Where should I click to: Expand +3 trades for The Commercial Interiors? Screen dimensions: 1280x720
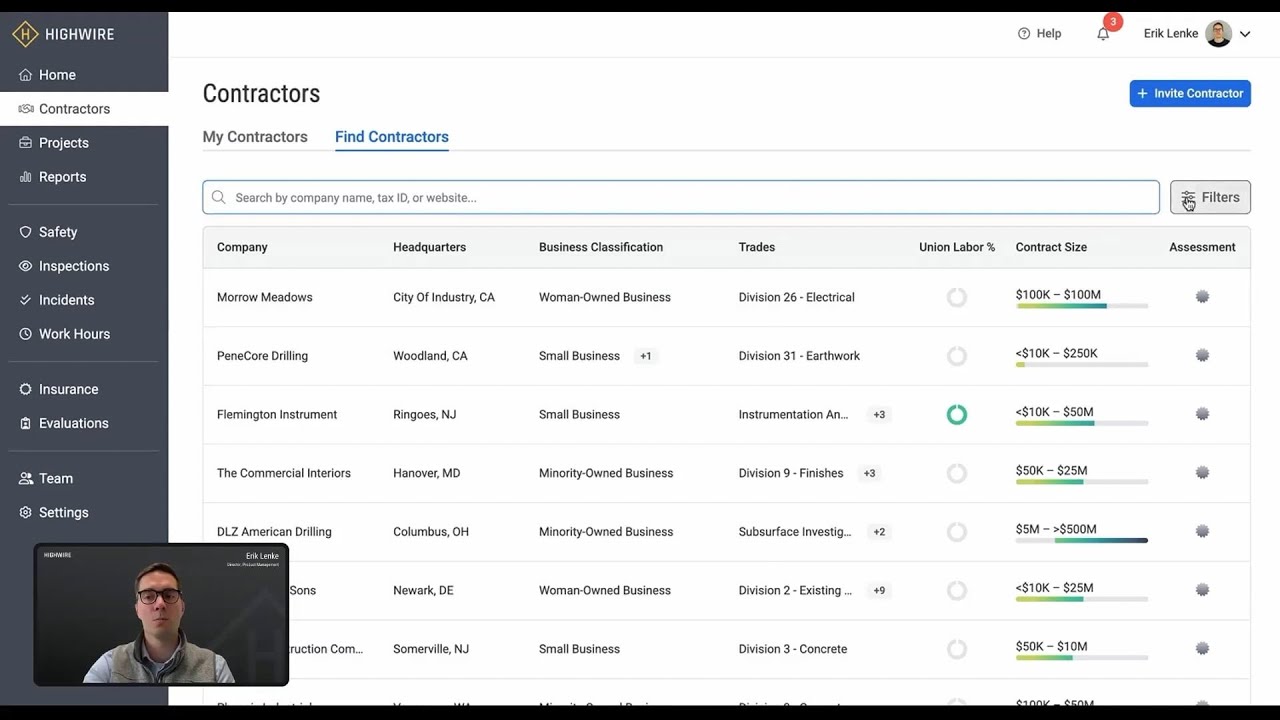tap(869, 473)
